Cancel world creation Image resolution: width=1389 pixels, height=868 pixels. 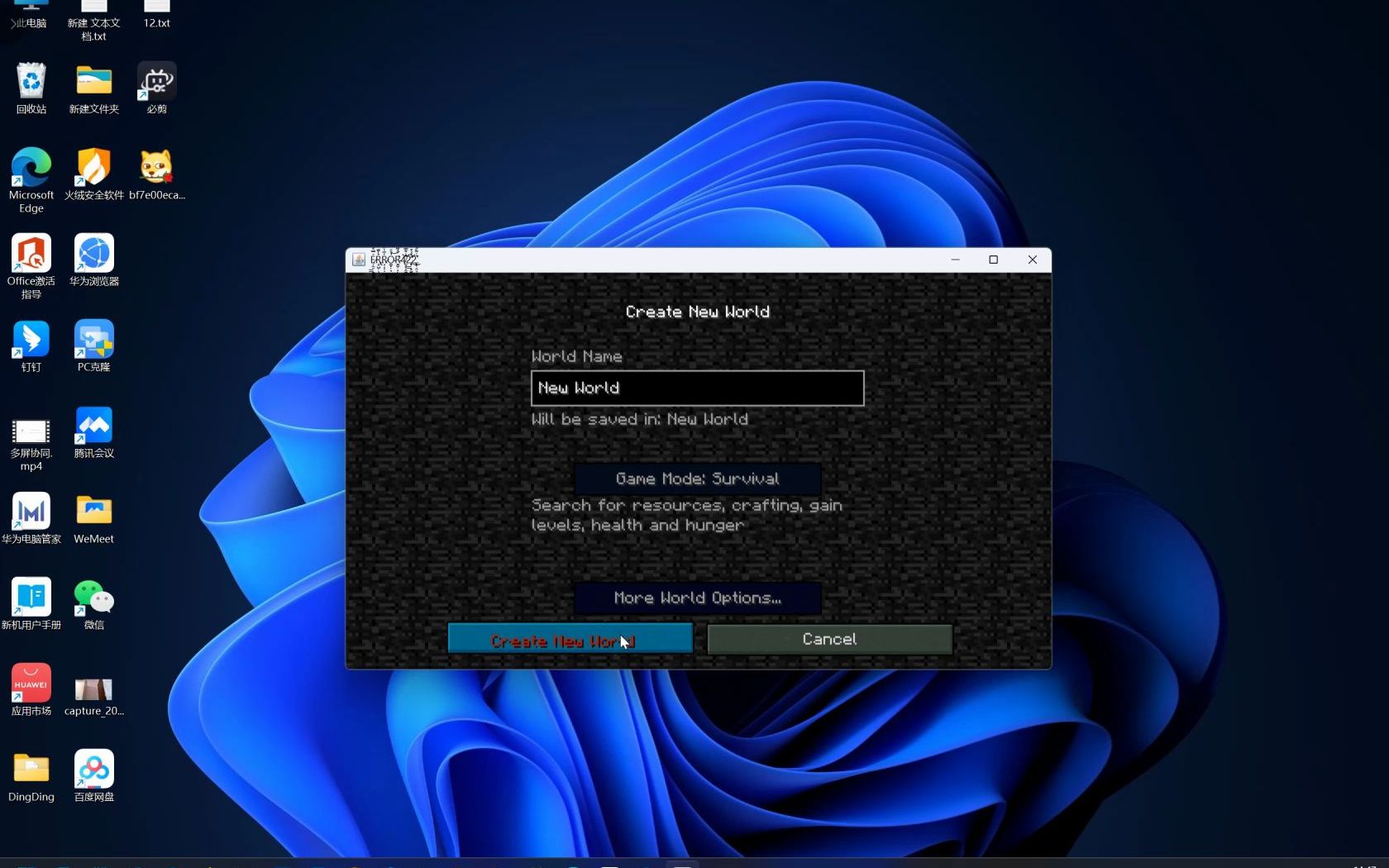pos(829,639)
